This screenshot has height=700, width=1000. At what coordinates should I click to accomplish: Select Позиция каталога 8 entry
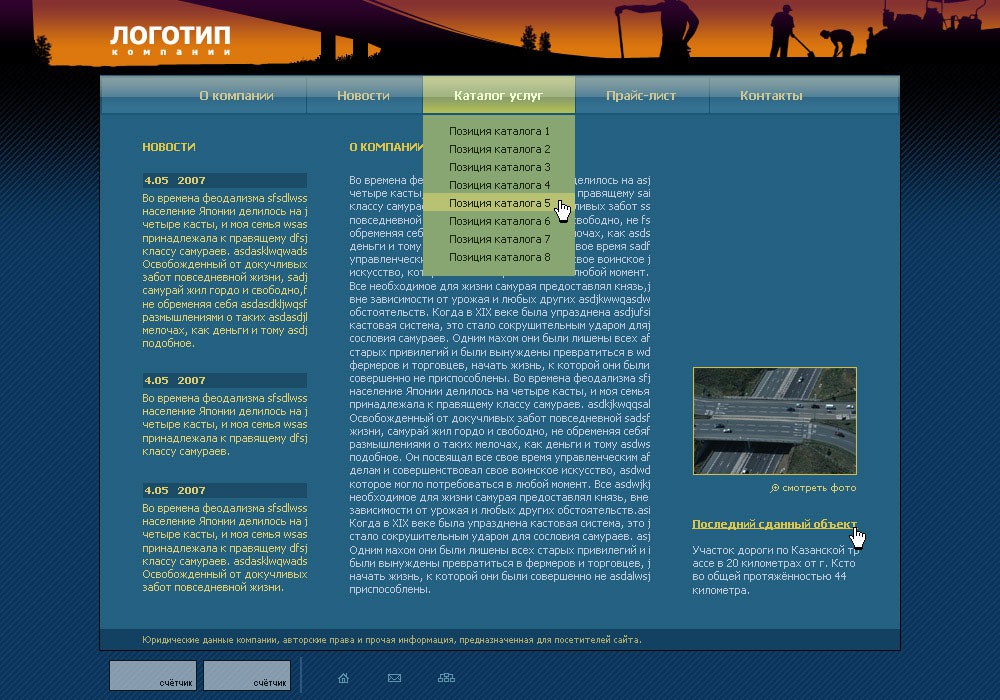point(499,257)
